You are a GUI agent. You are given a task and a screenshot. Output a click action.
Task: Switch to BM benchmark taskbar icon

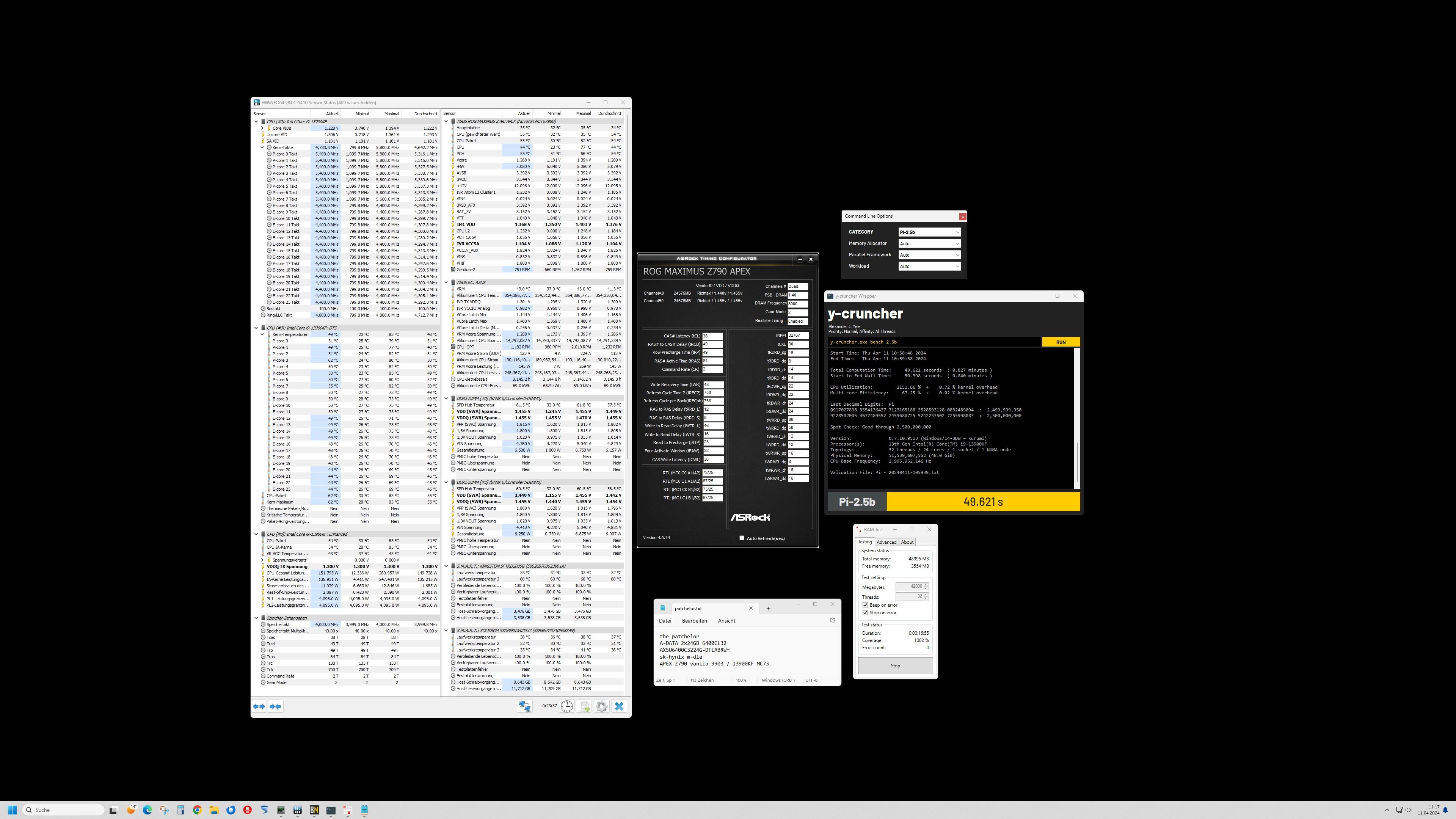(x=314, y=810)
